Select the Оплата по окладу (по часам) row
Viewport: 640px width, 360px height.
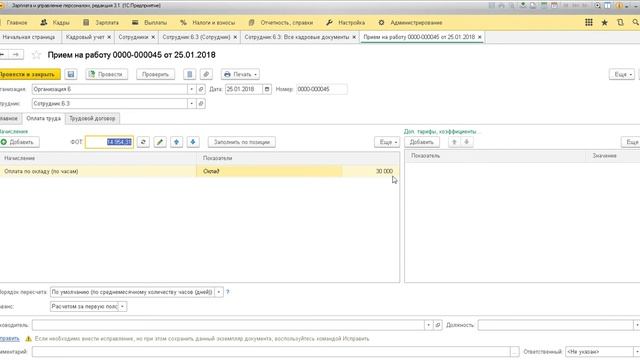[x=200, y=171]
